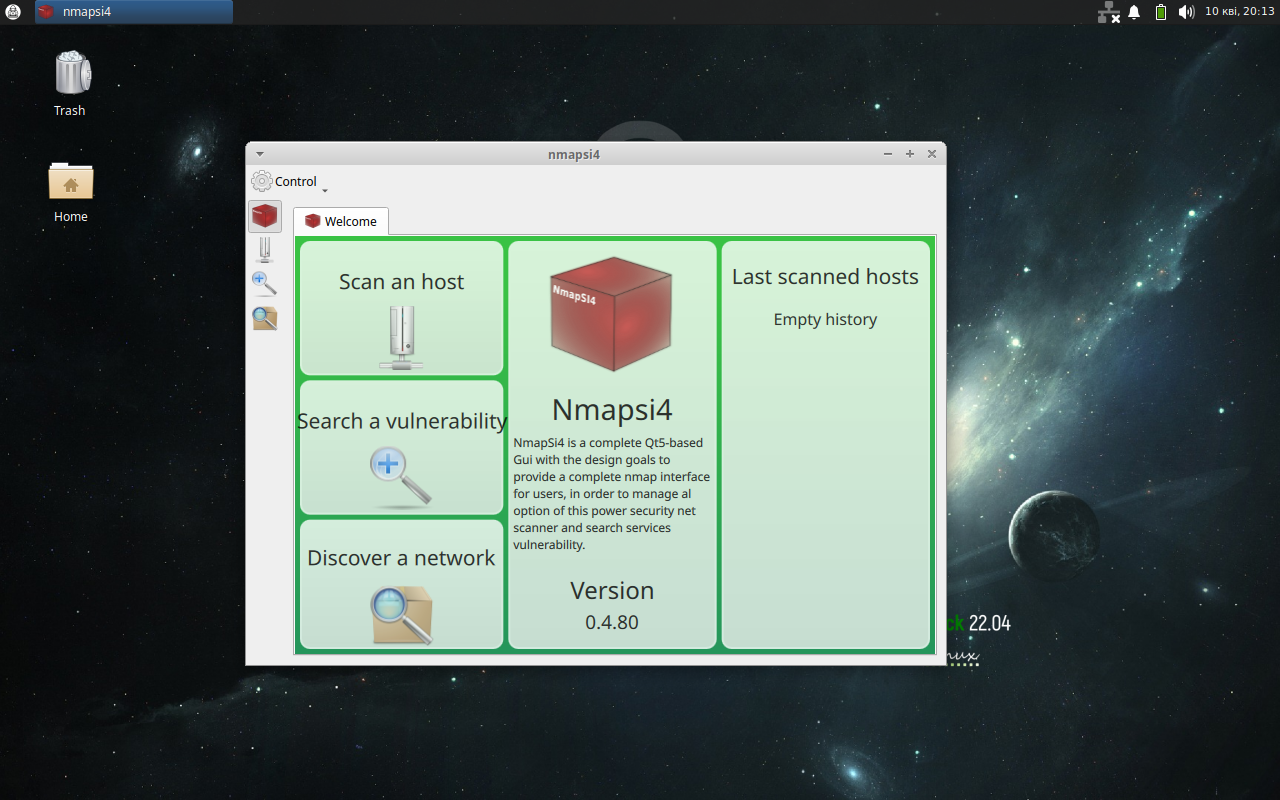Click the magnifier icon under Search a vulnerability
The image size is (1280, 800).
coord(401,476)
